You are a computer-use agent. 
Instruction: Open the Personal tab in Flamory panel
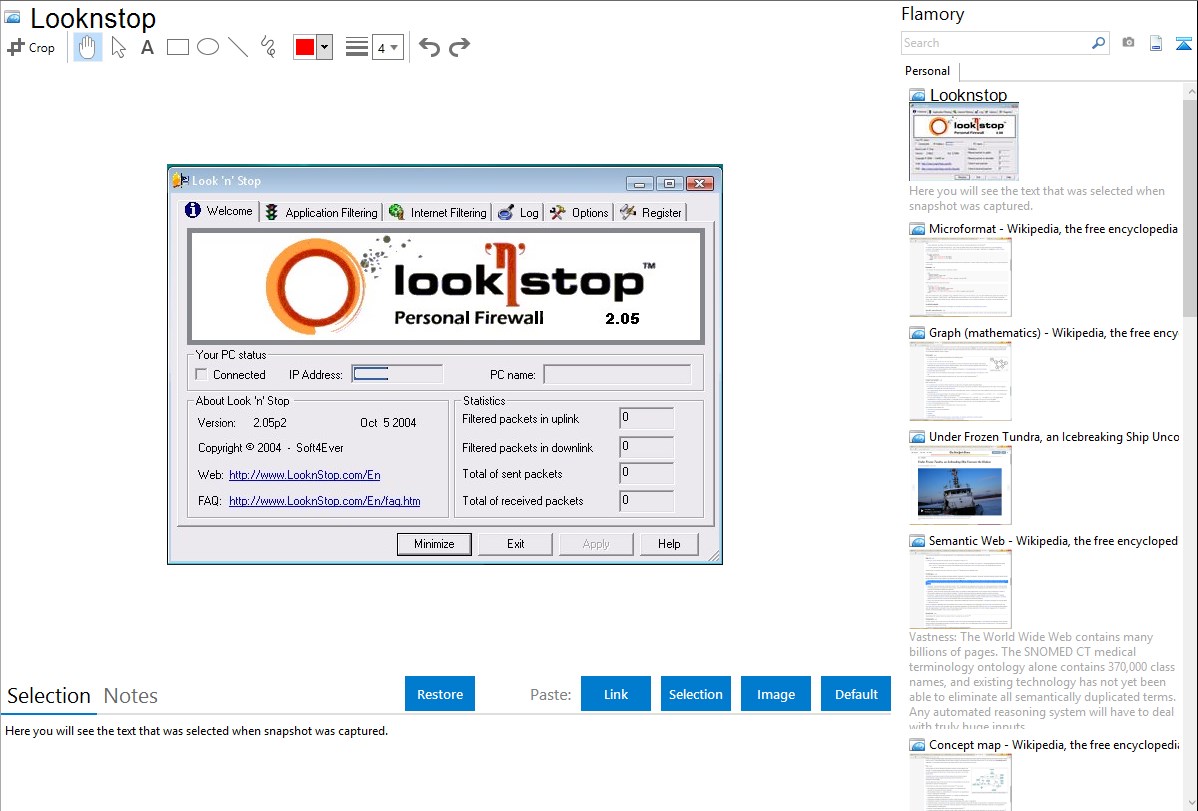coord(927,71)
